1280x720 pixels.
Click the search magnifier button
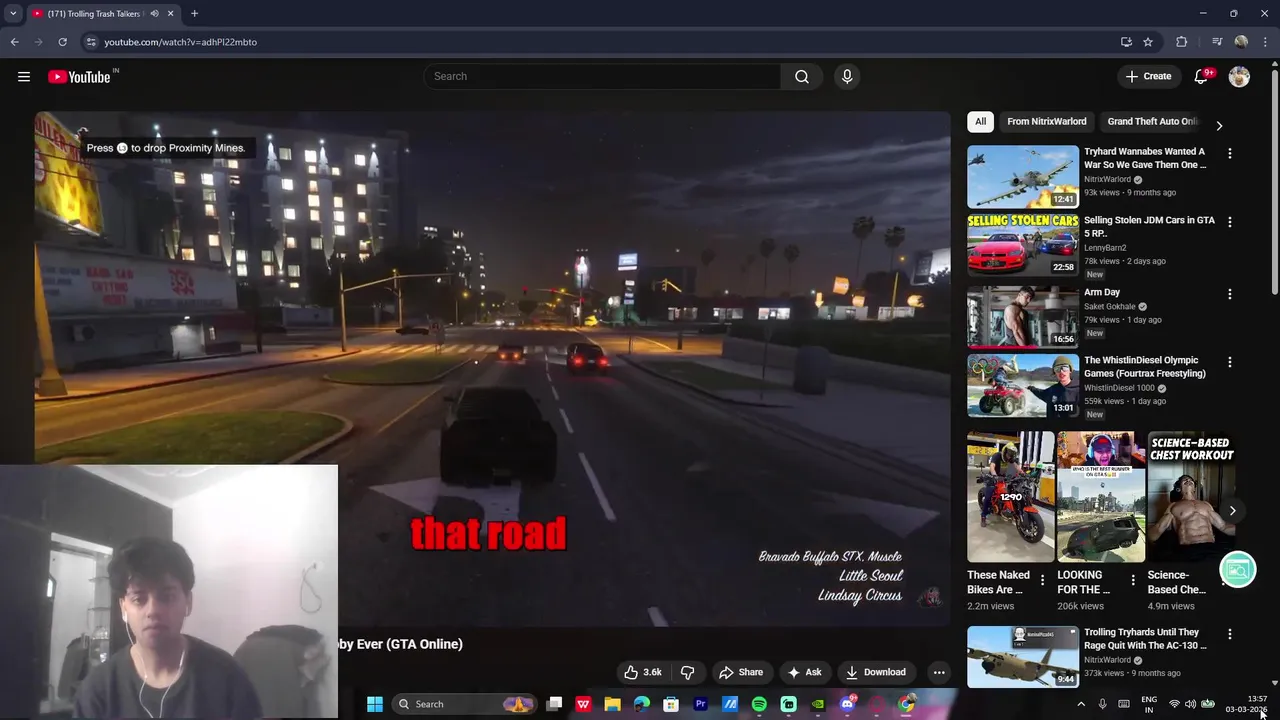click(x=802, y=77)
